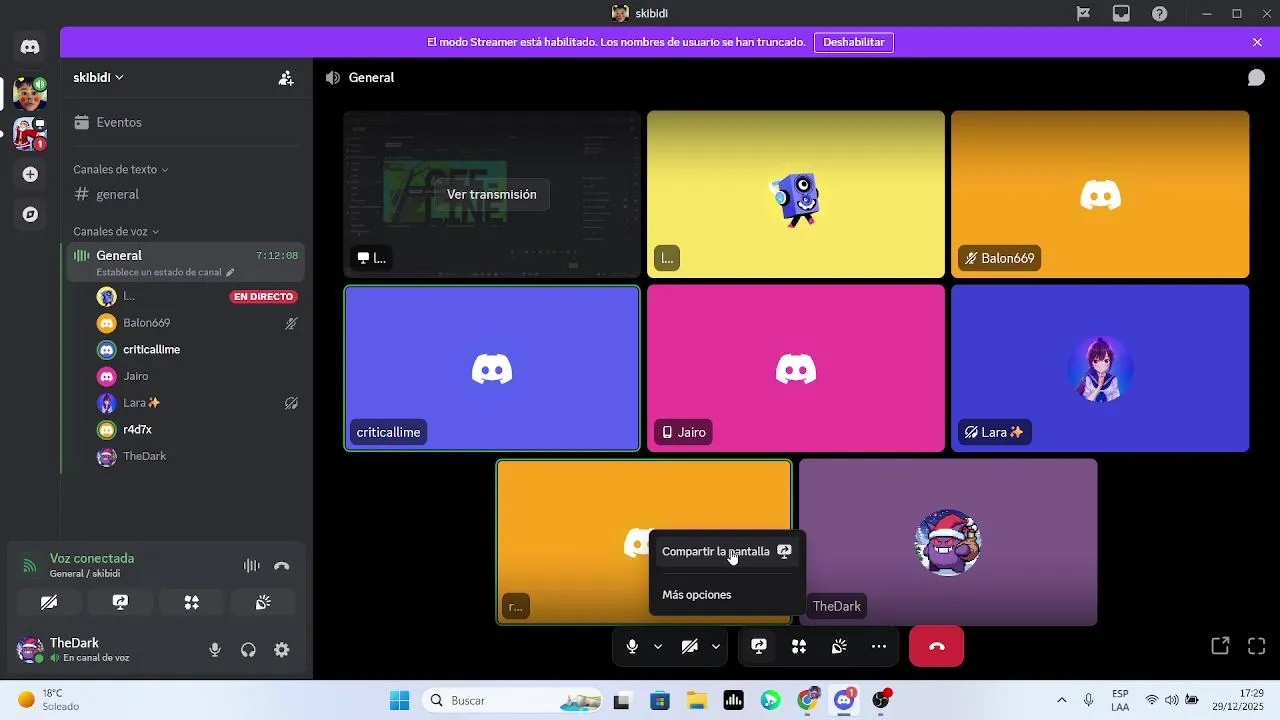Click the EN DIRECTO live badge
Viewport: 1280px width, 720px height.
264,297
